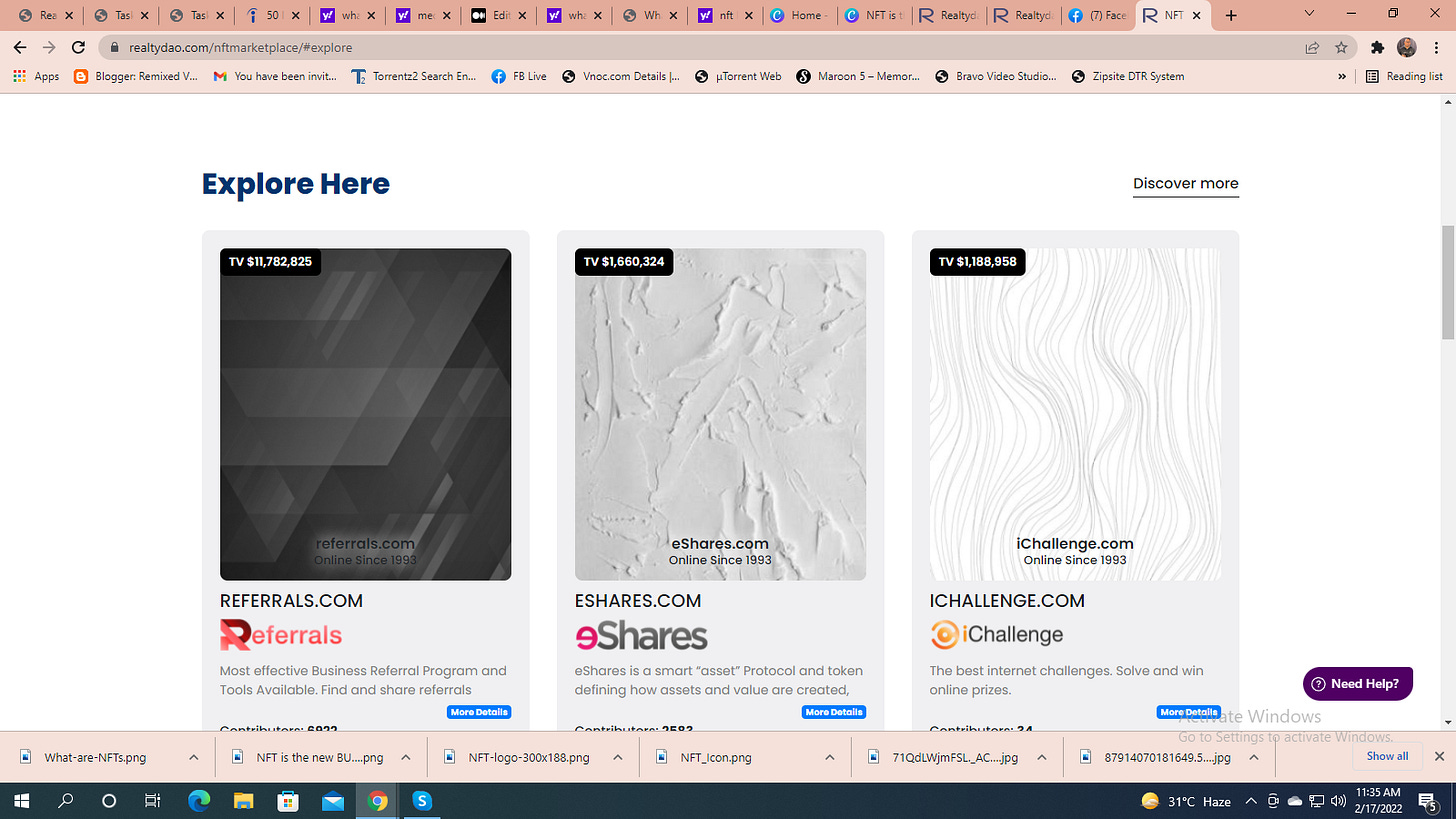Expand options for 87914070181649.5....jpg download
The image size is (1456, 819).
coord(1254,757)
